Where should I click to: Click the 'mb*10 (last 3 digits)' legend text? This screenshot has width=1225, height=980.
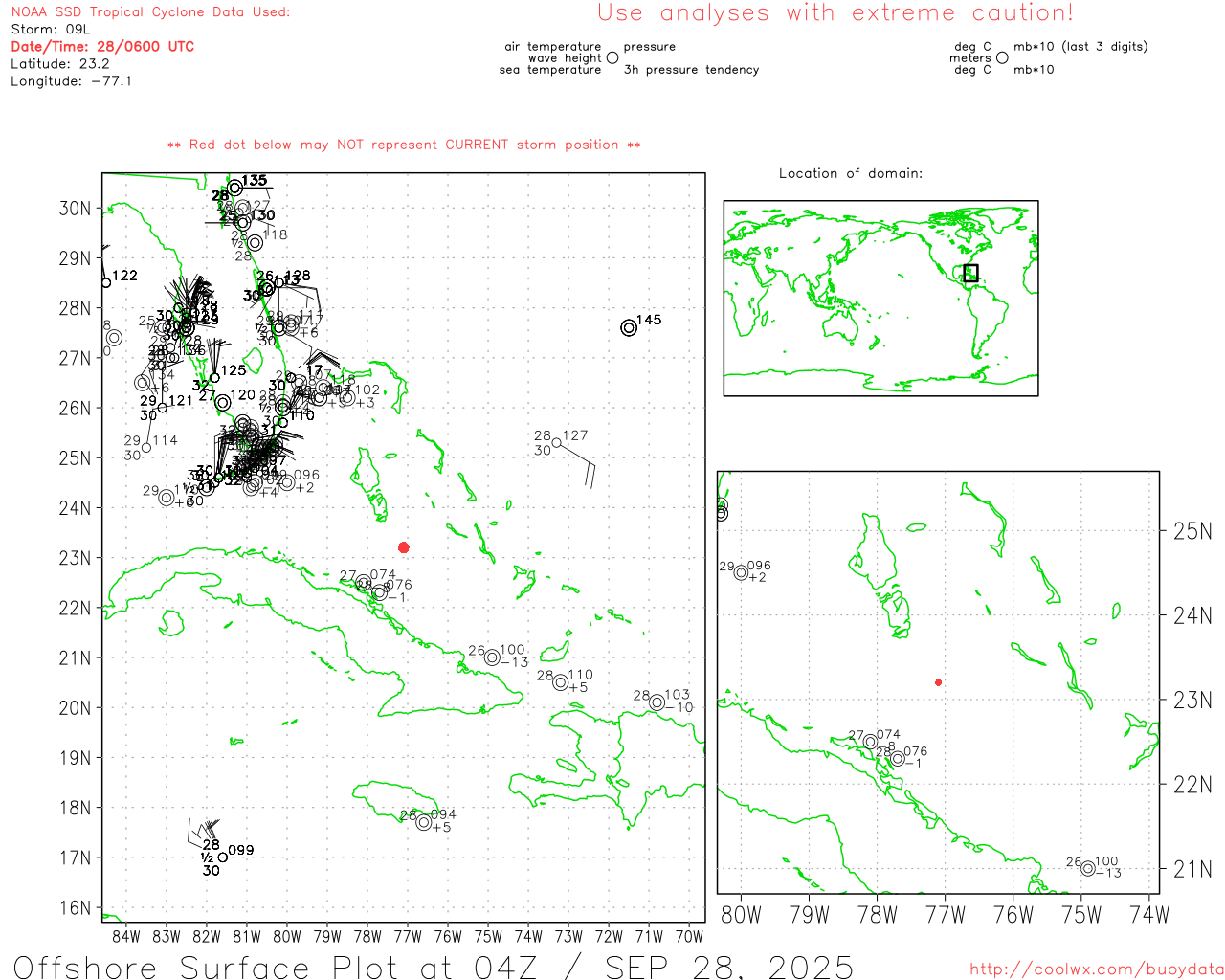click(x=1080, y=47)
